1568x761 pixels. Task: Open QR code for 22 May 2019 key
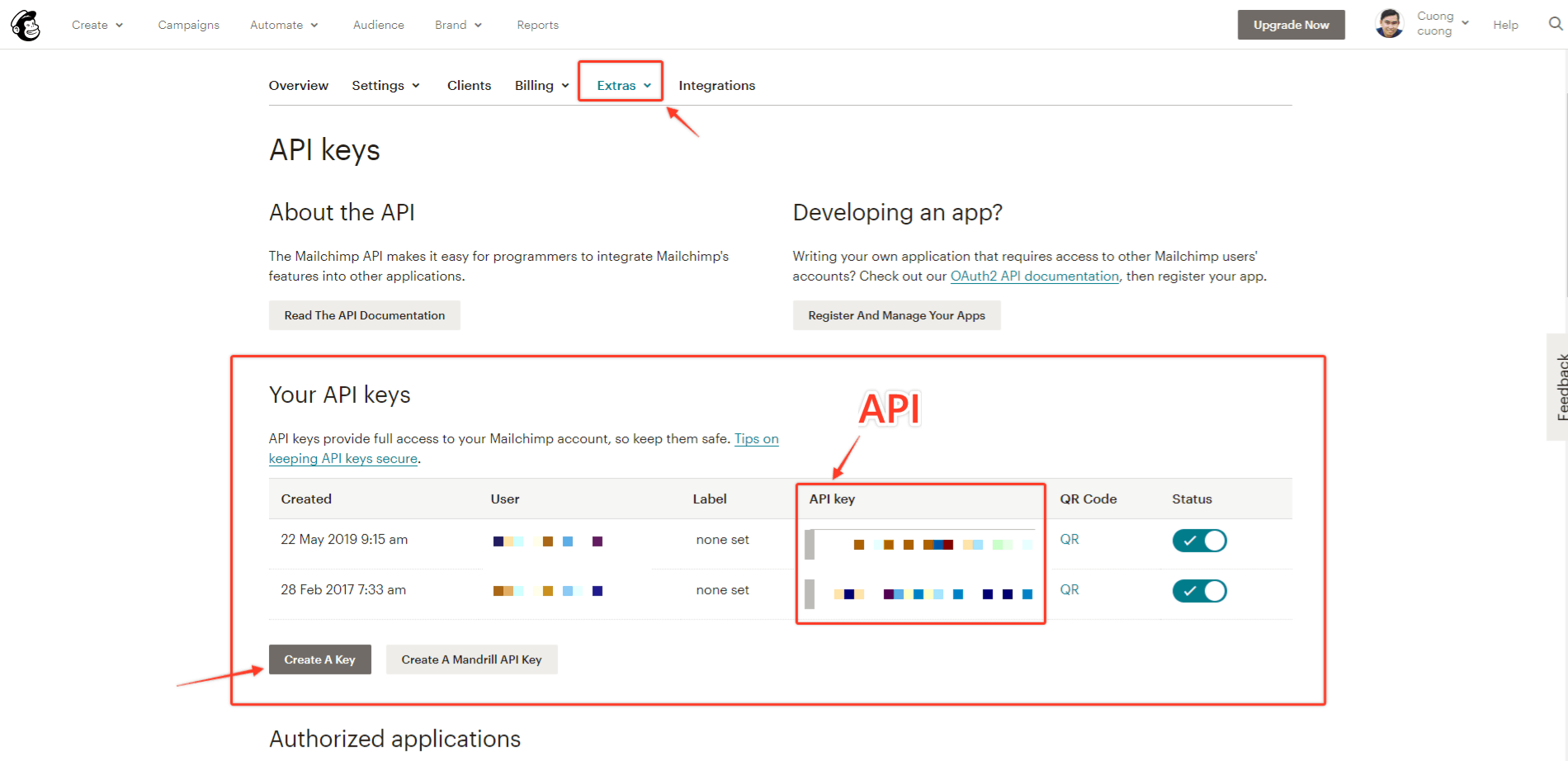point(1069,539)
